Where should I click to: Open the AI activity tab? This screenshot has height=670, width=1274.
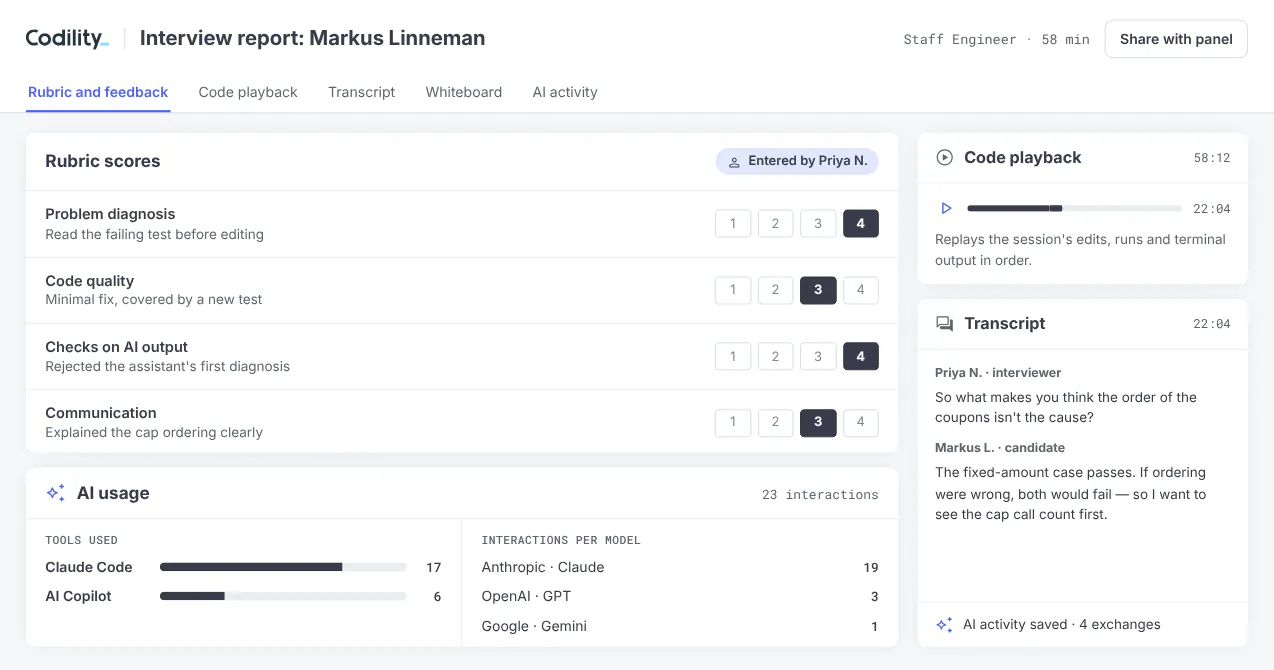[565, 92]
